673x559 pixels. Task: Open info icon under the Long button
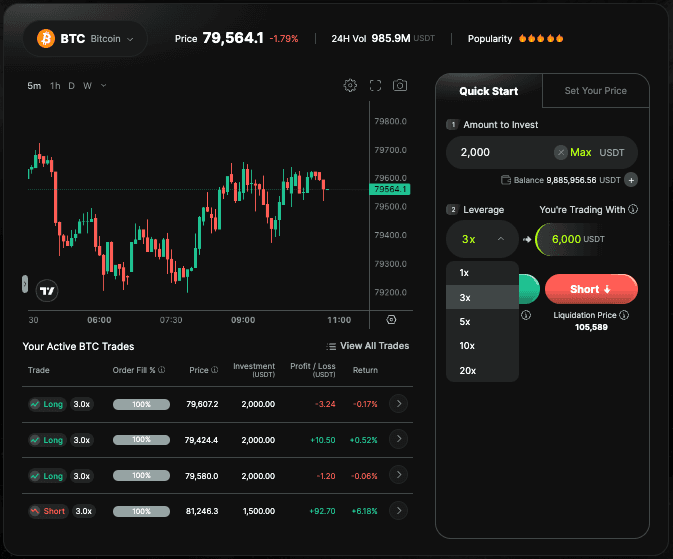[x=526, y=316]
